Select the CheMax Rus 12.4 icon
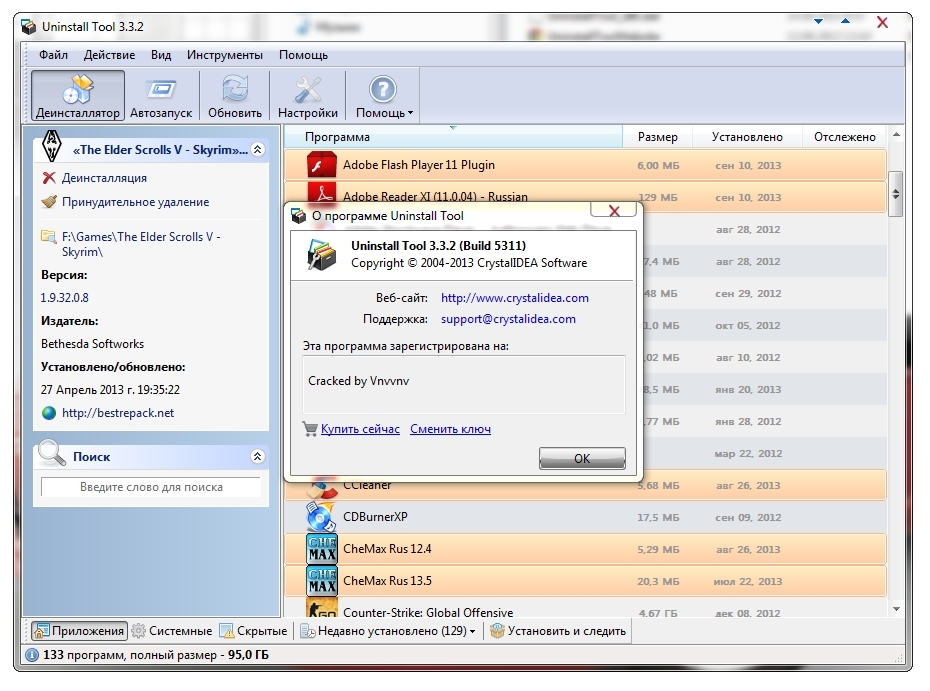This screenshot has height=691, width=930. (x=322, y=549)
